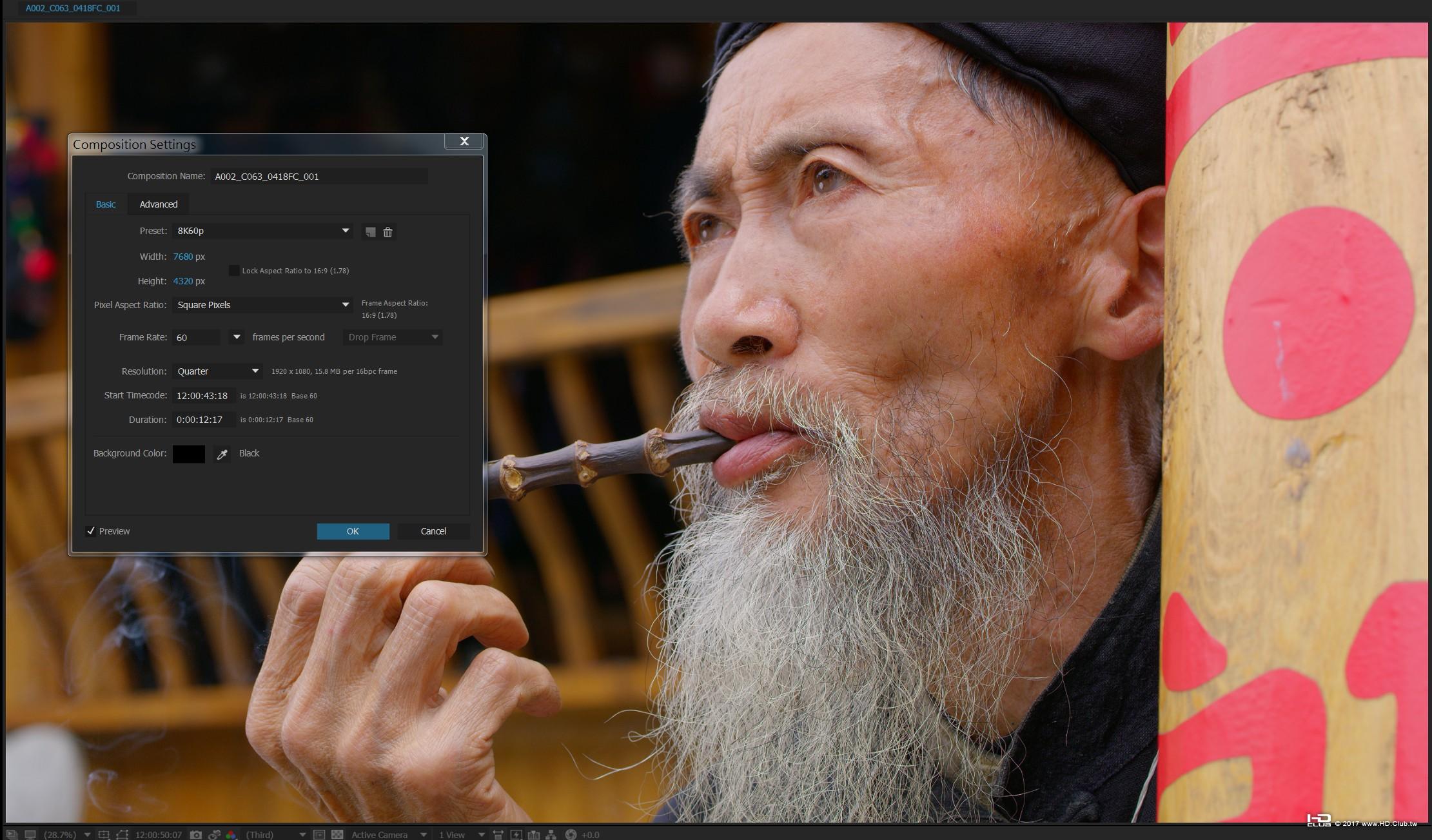Open the Resolution Quarter dropdown
This screenshot has height=840, width=1432.
click(217, 371)
